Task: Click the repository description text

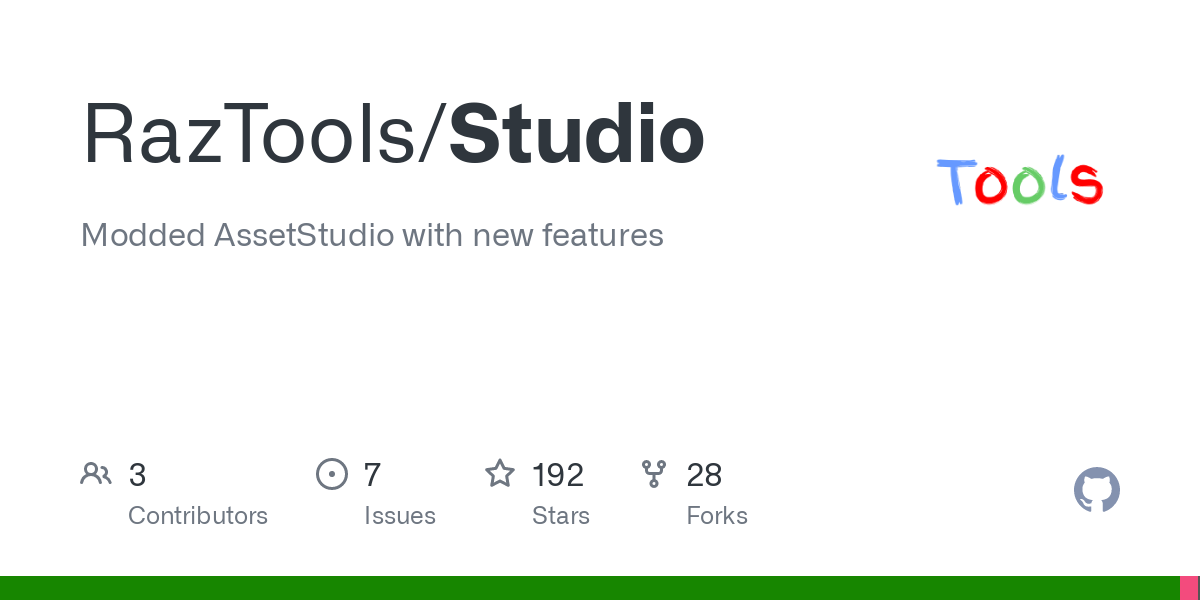Action: pyautogui.click(x=372, y=235)
